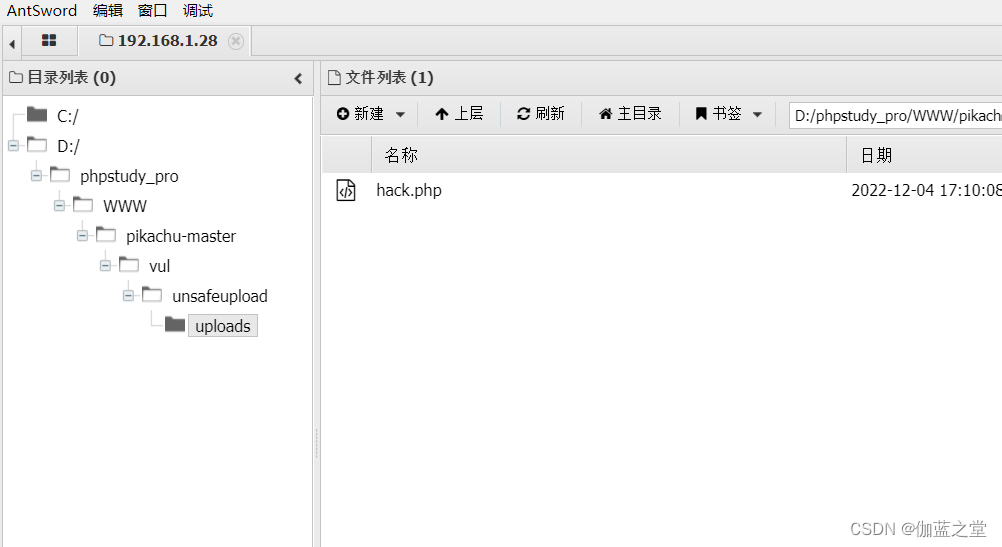The image size is (1002, 547).
Task: Open the 书签 dropdown arrow
Action: coord(757,115)
